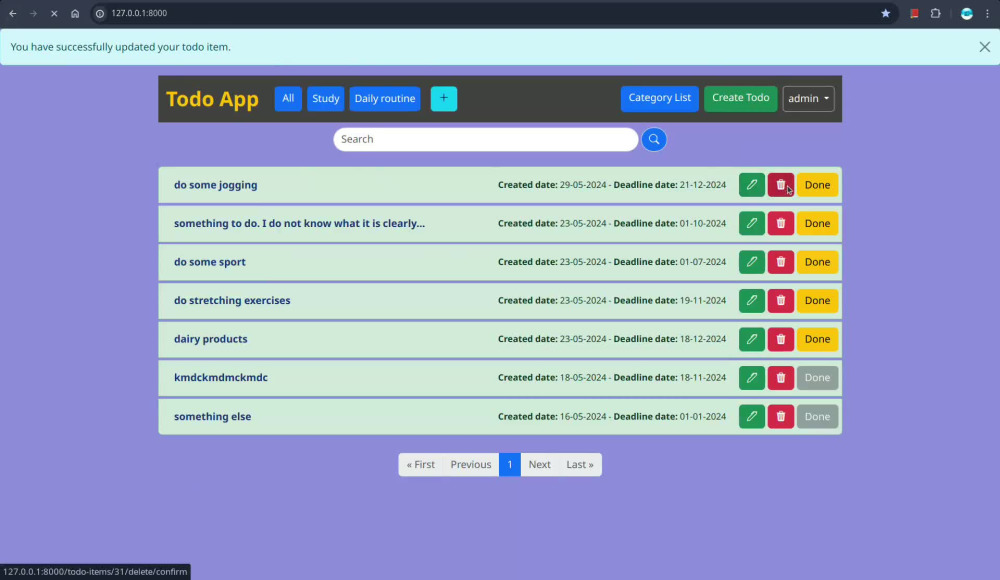Click the magnifier search button

pos(654,139)
